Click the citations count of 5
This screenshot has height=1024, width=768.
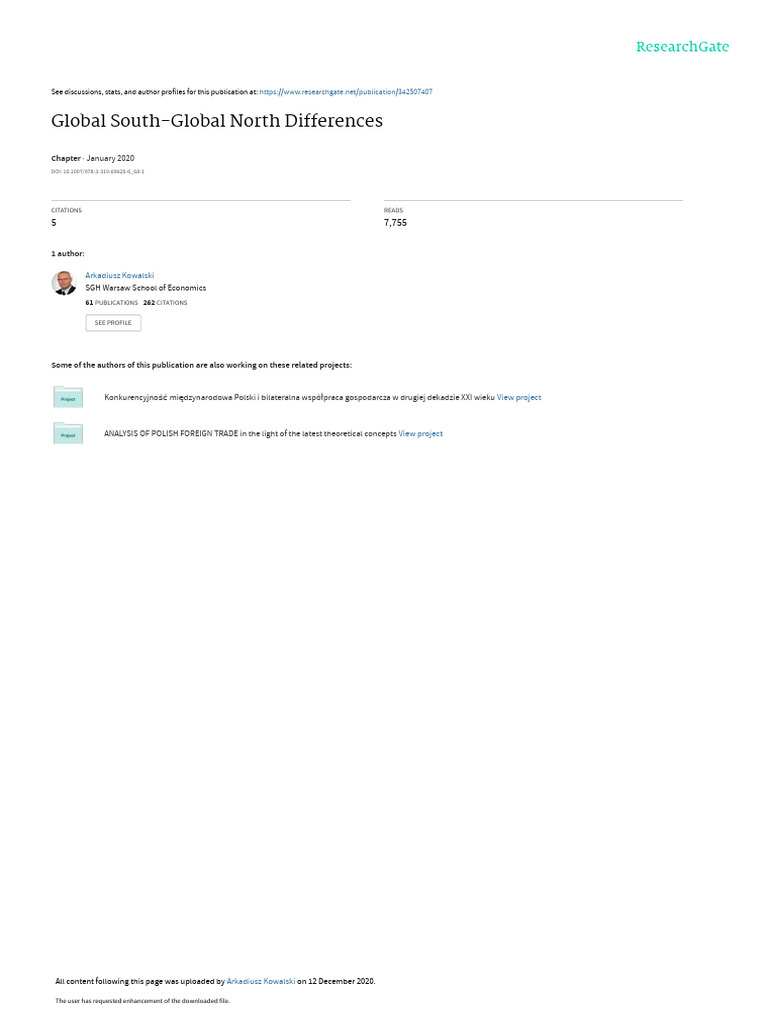click(x=54, y=223)
